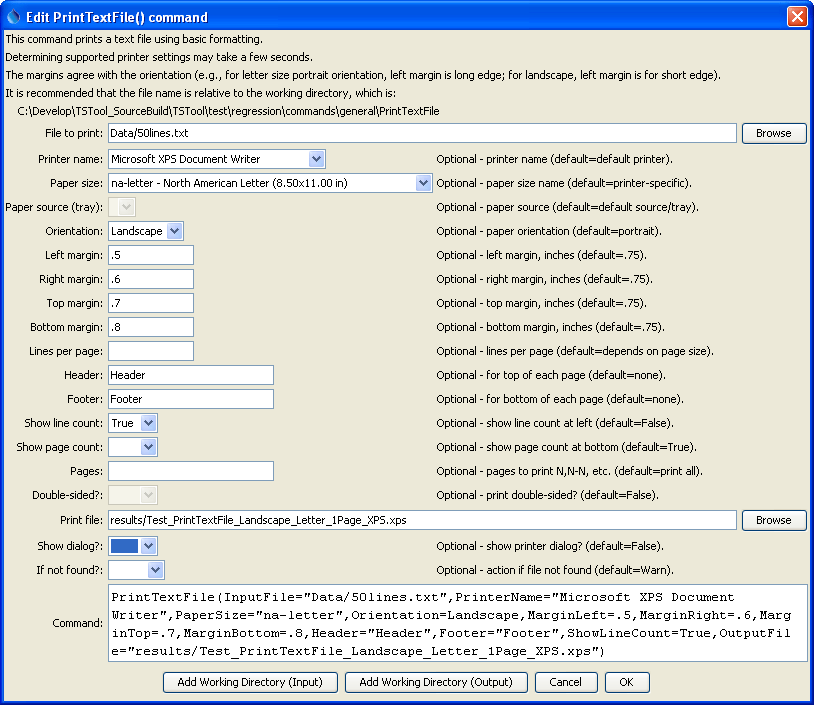Click the 'Optional - show page count at bottom' text

point(566,447)
